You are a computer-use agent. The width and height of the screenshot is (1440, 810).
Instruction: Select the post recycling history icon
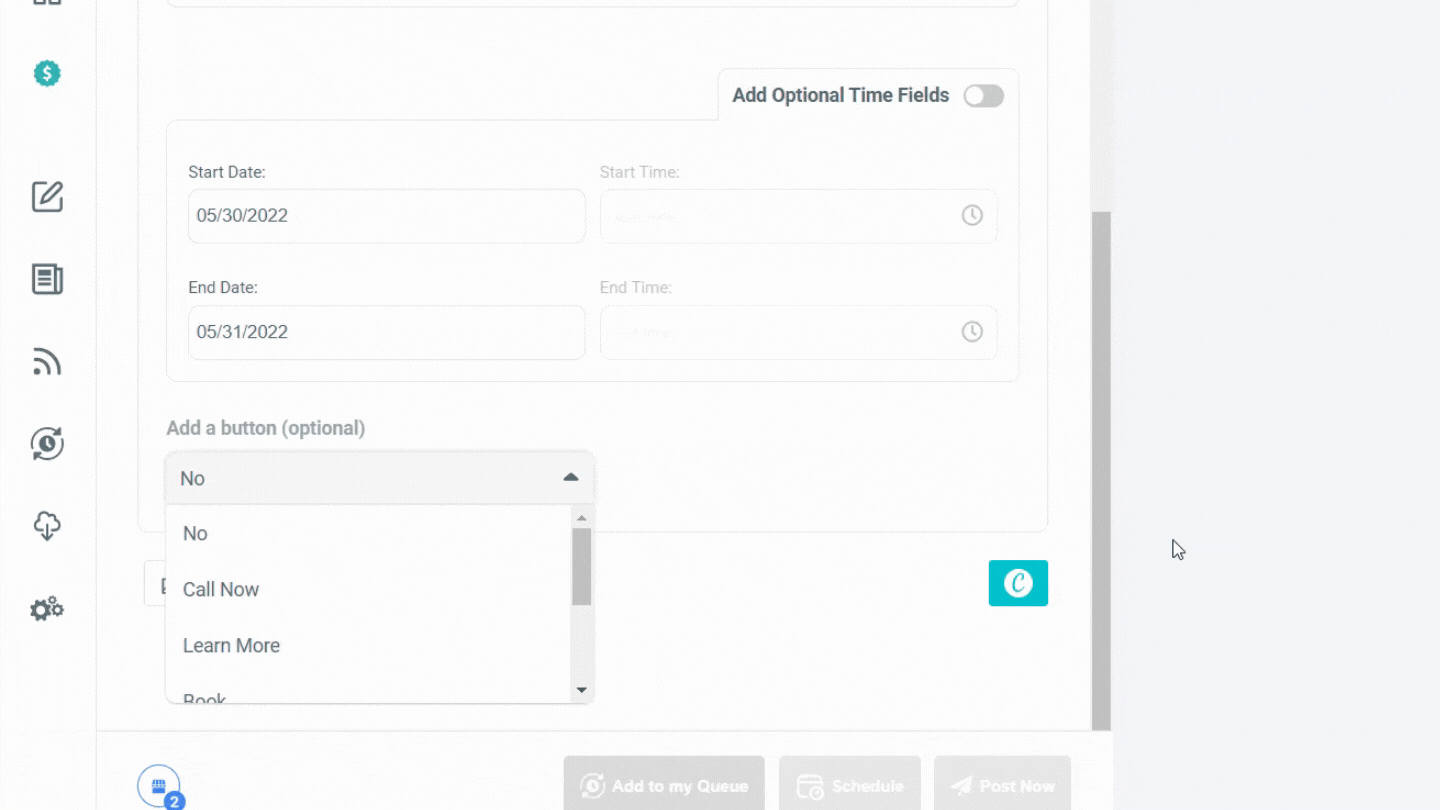coord(47,444)
